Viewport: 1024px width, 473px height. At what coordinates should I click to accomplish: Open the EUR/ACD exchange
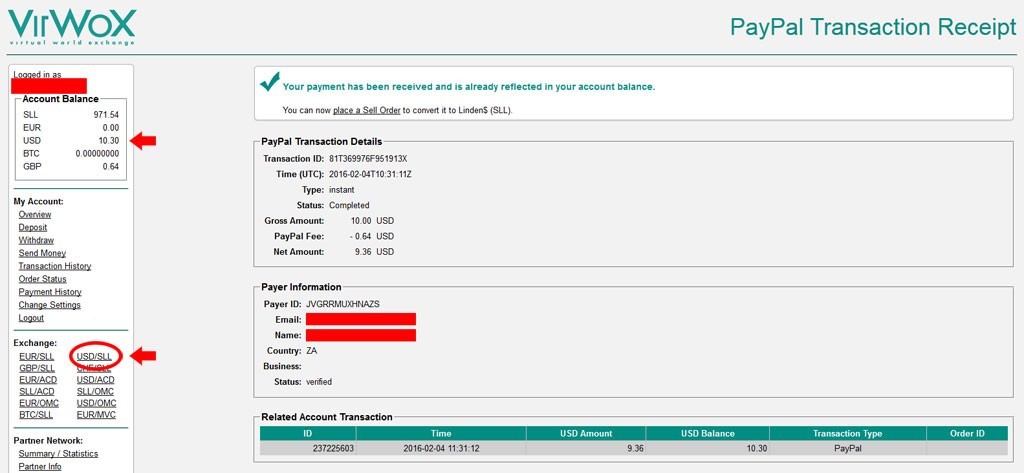(x=37, y=380)
